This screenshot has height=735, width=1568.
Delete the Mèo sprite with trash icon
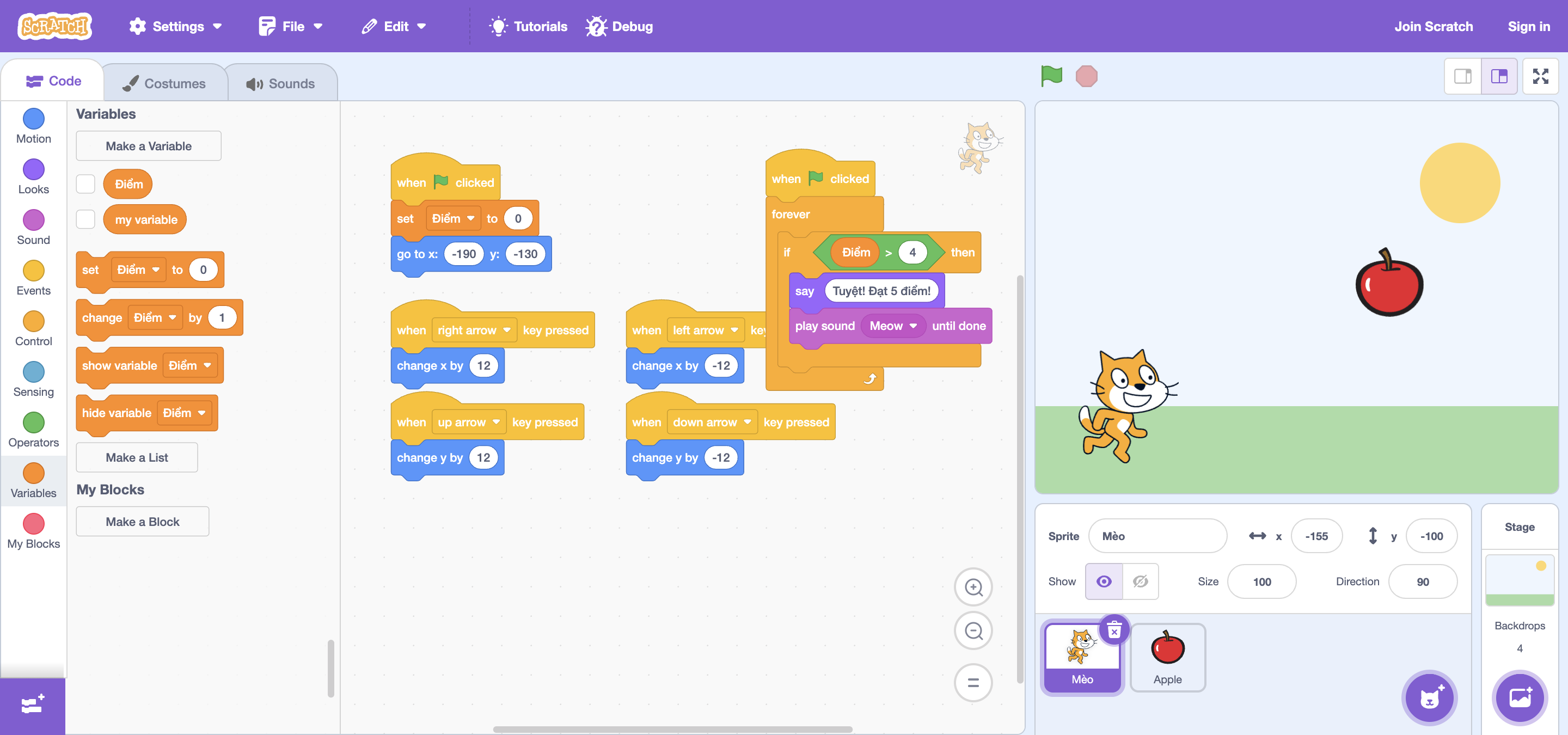1113,630
